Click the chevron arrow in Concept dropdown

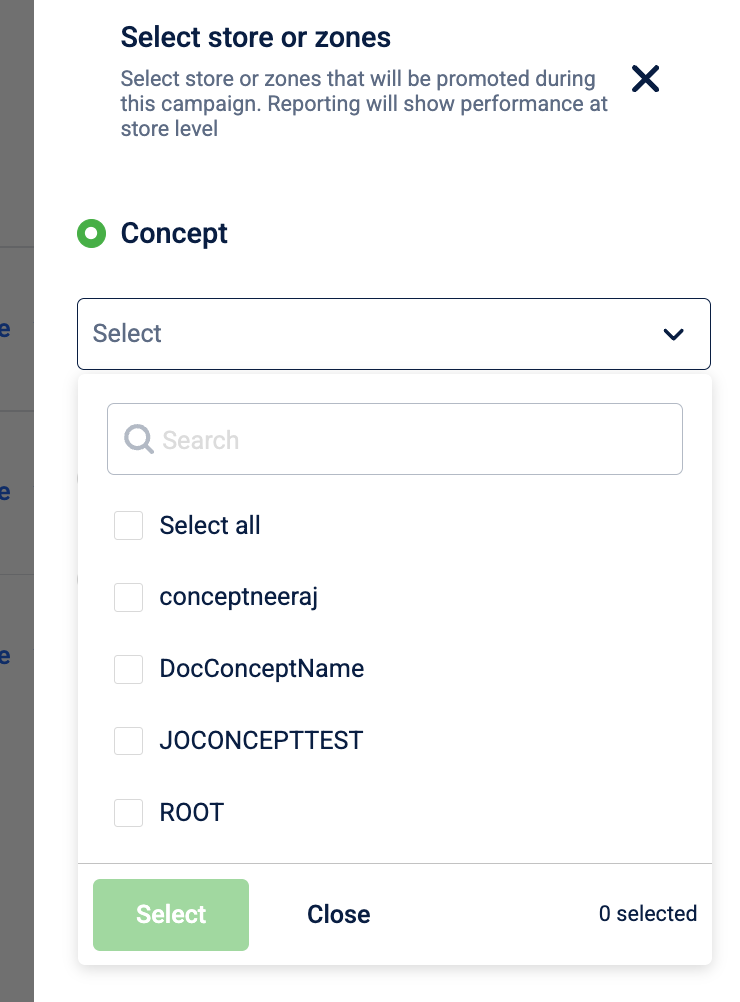(x=674, y=334)
